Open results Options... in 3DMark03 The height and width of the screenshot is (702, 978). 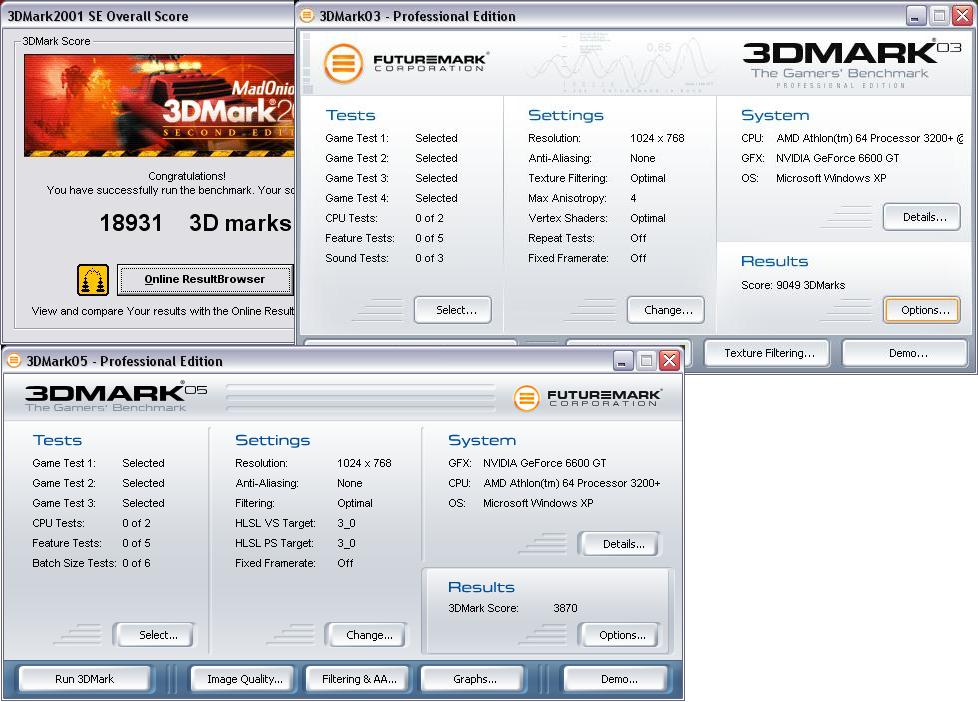point(922,310)
